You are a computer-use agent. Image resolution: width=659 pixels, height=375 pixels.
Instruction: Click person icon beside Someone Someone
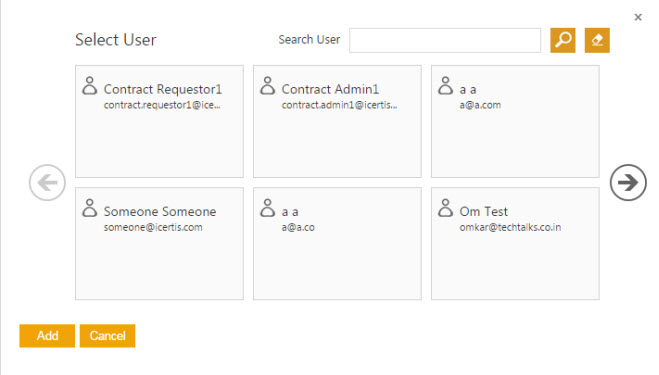pyautogui.click(x=90, y=208)
